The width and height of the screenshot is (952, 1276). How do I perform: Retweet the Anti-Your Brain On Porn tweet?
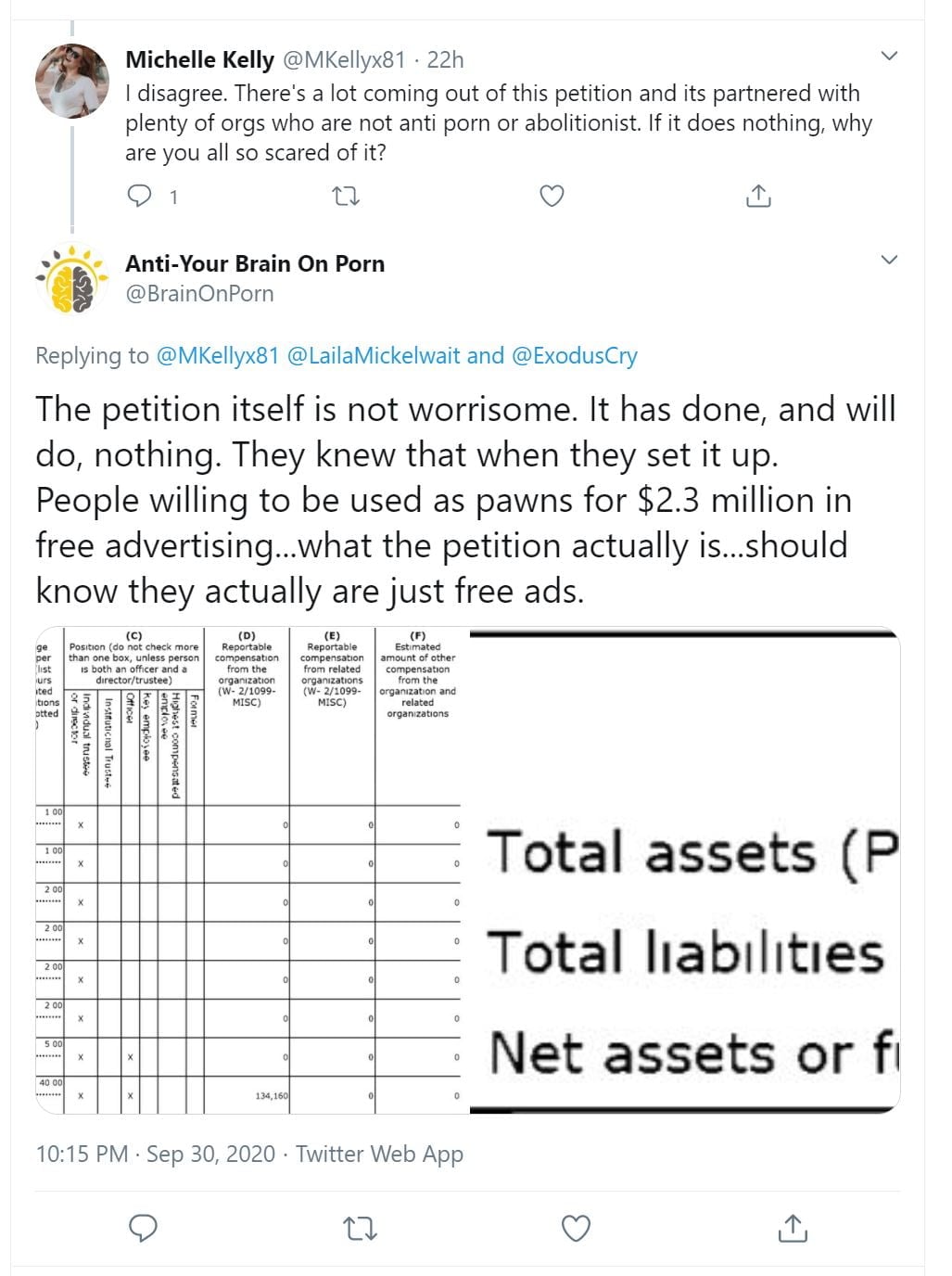click(x=359, y=1228)
